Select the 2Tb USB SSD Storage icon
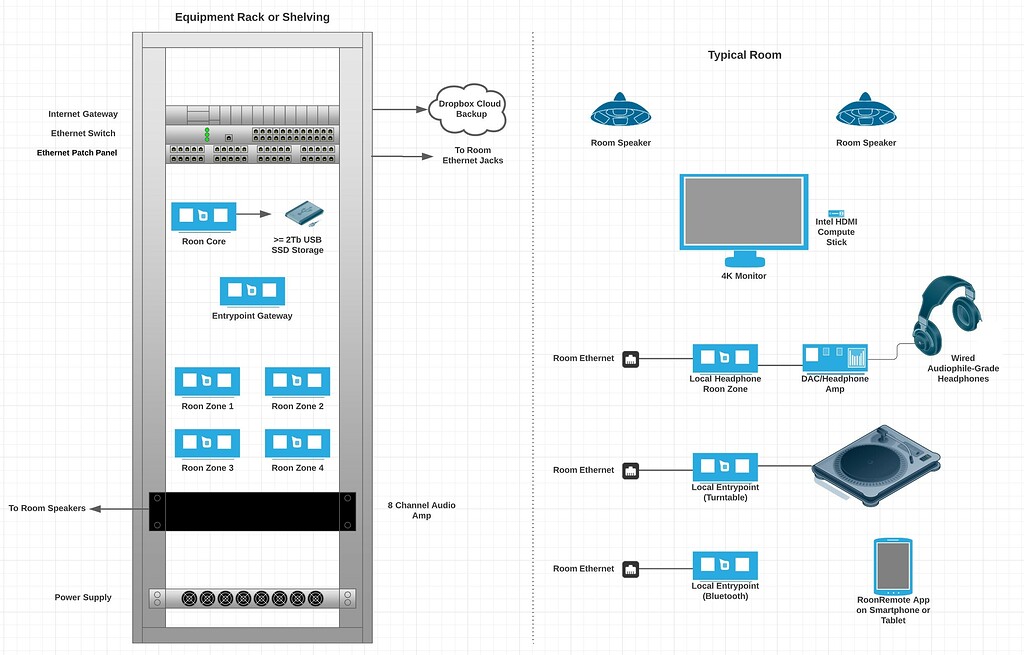The image size is (1024, 655). coord(303,214)
